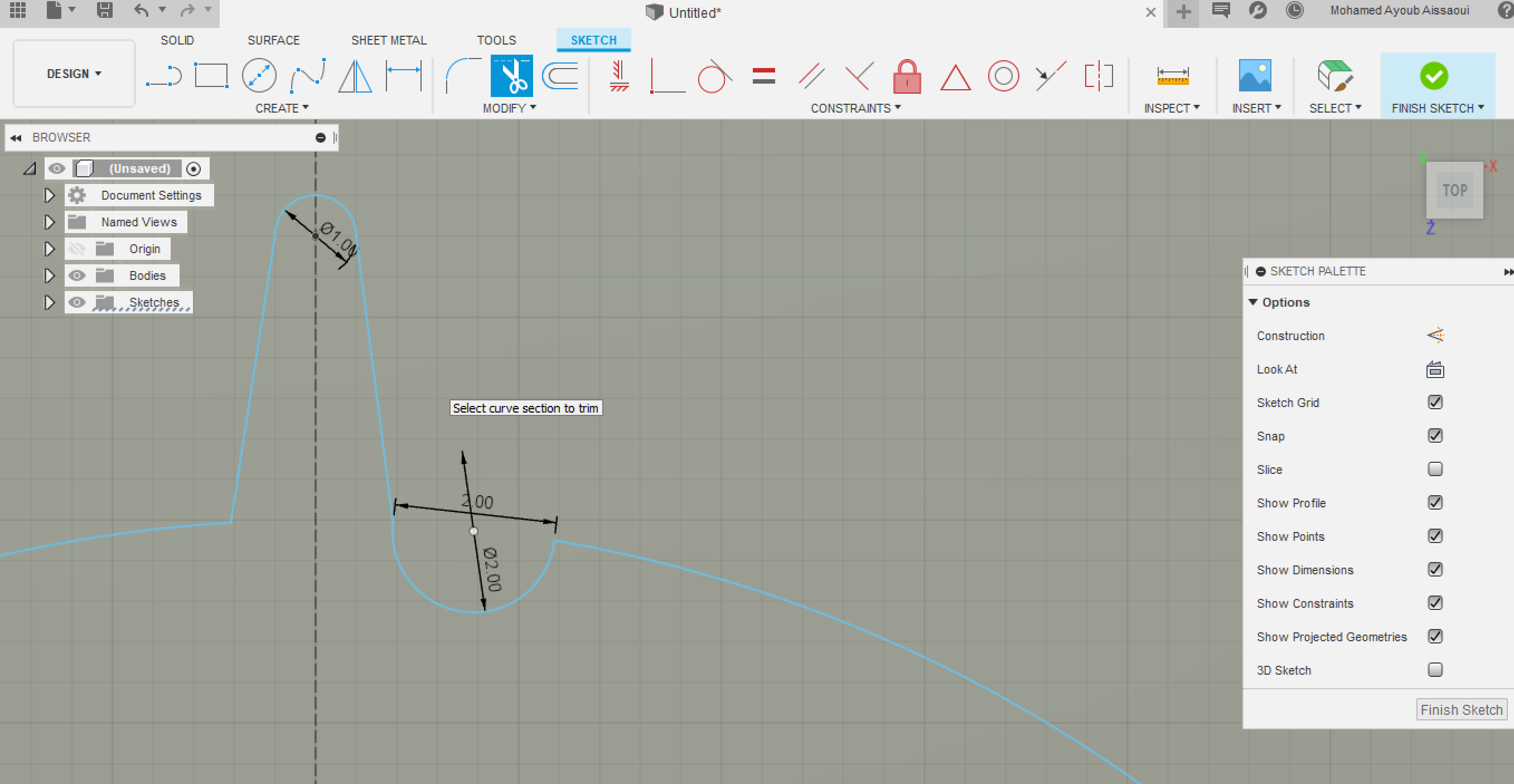Open the DESIGN workspace dropdown

pyautogui.click(x=74, y=74)
